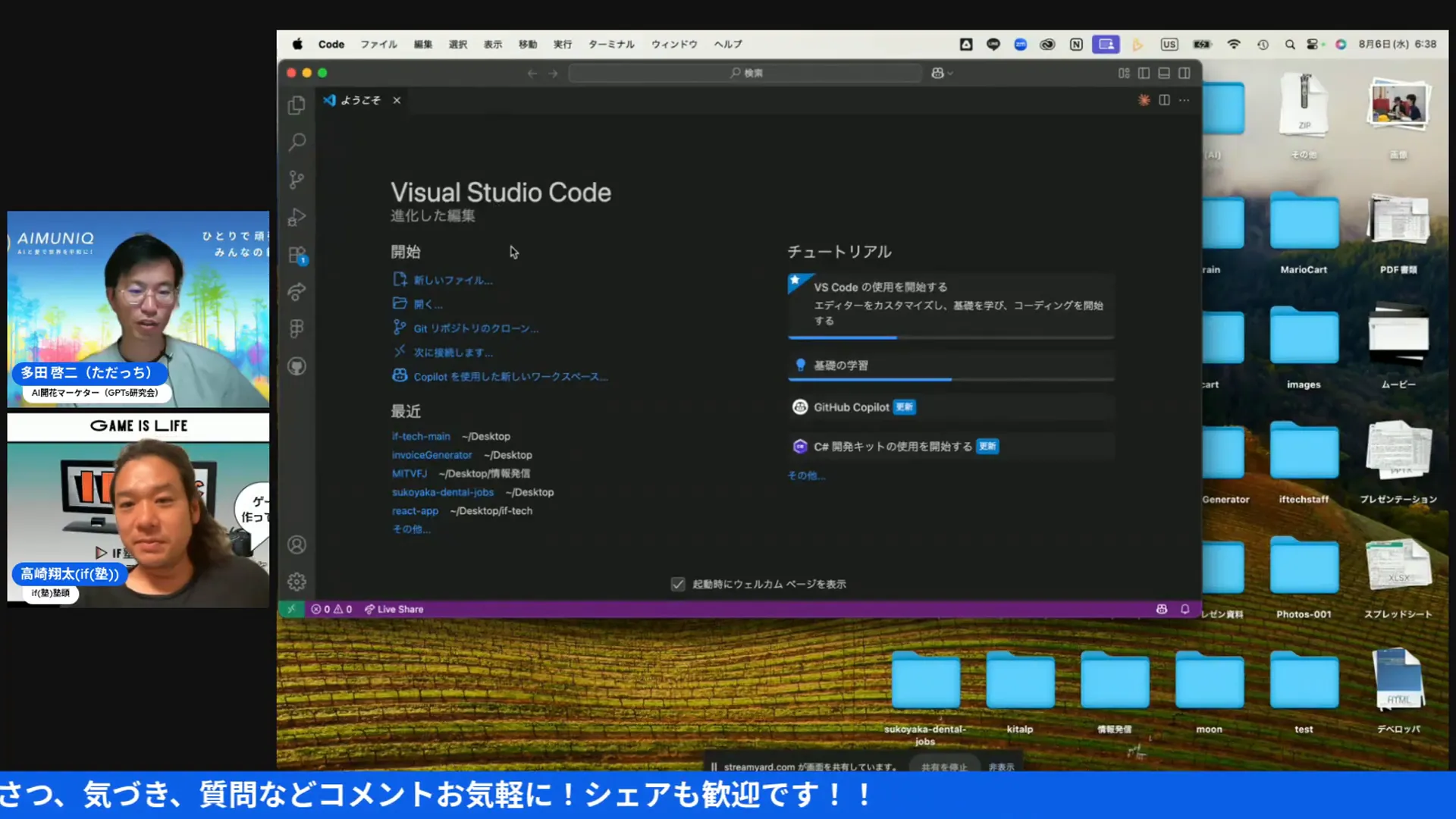Open kitalp folder on desktop
Viewport: 1456px width, 819px height.
coord(1020,692)
